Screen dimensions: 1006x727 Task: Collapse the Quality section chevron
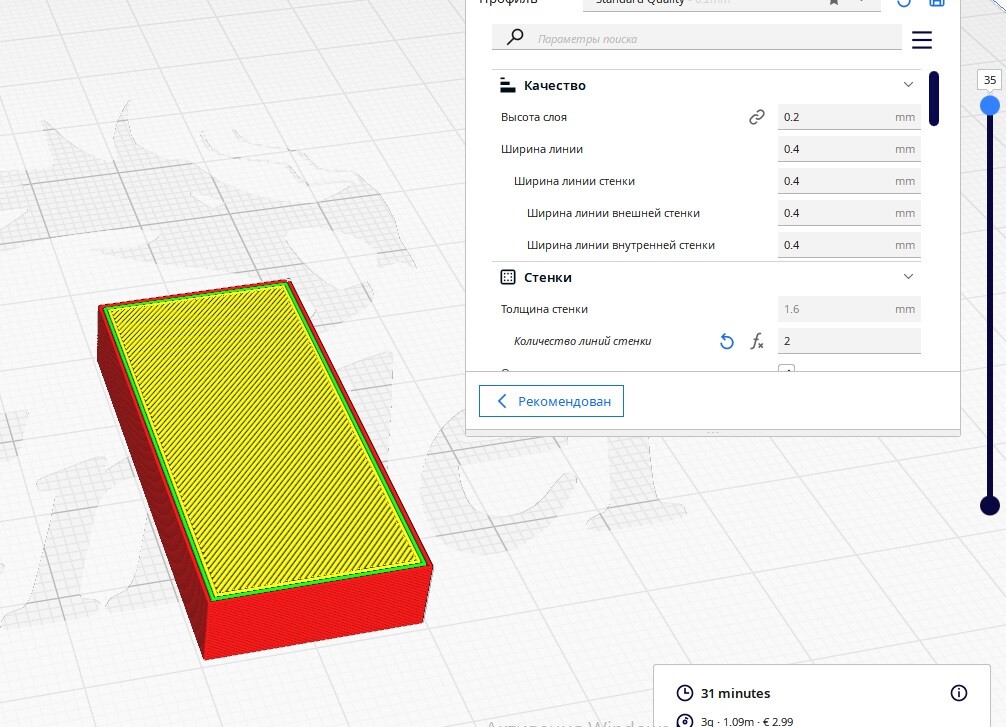coord(908,85)
